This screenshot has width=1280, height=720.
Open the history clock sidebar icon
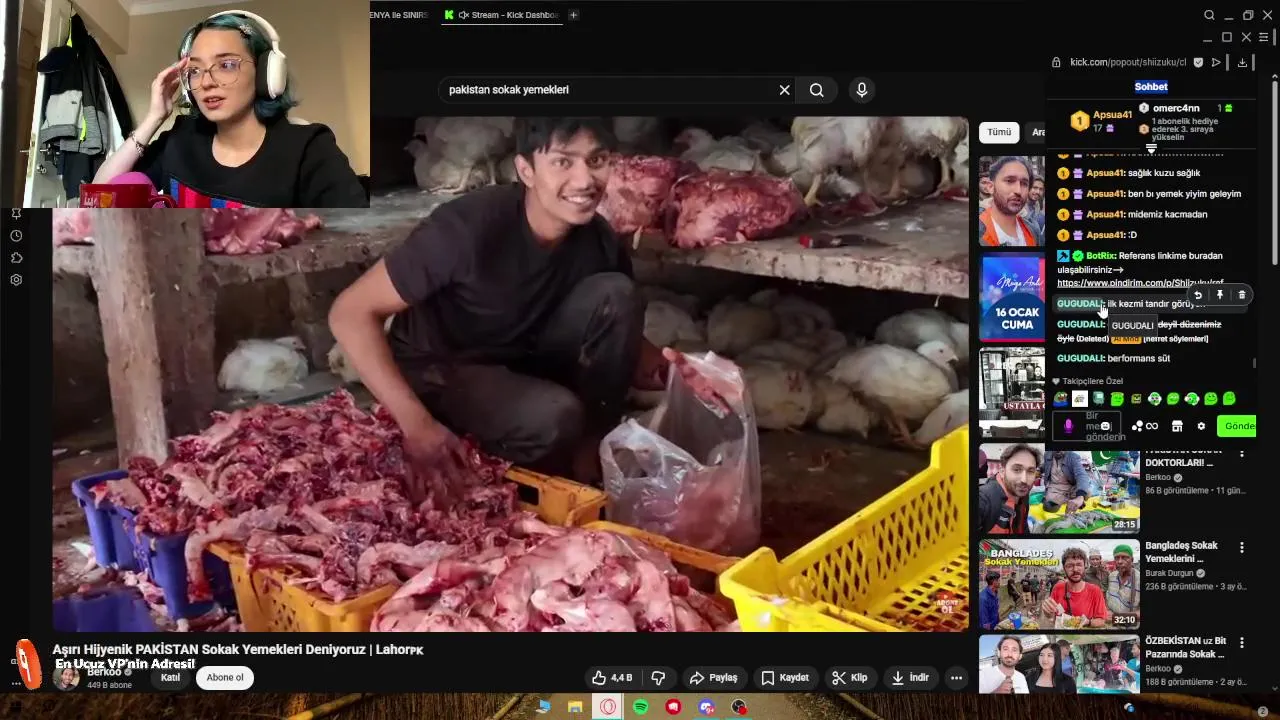(x=16, y=236)
